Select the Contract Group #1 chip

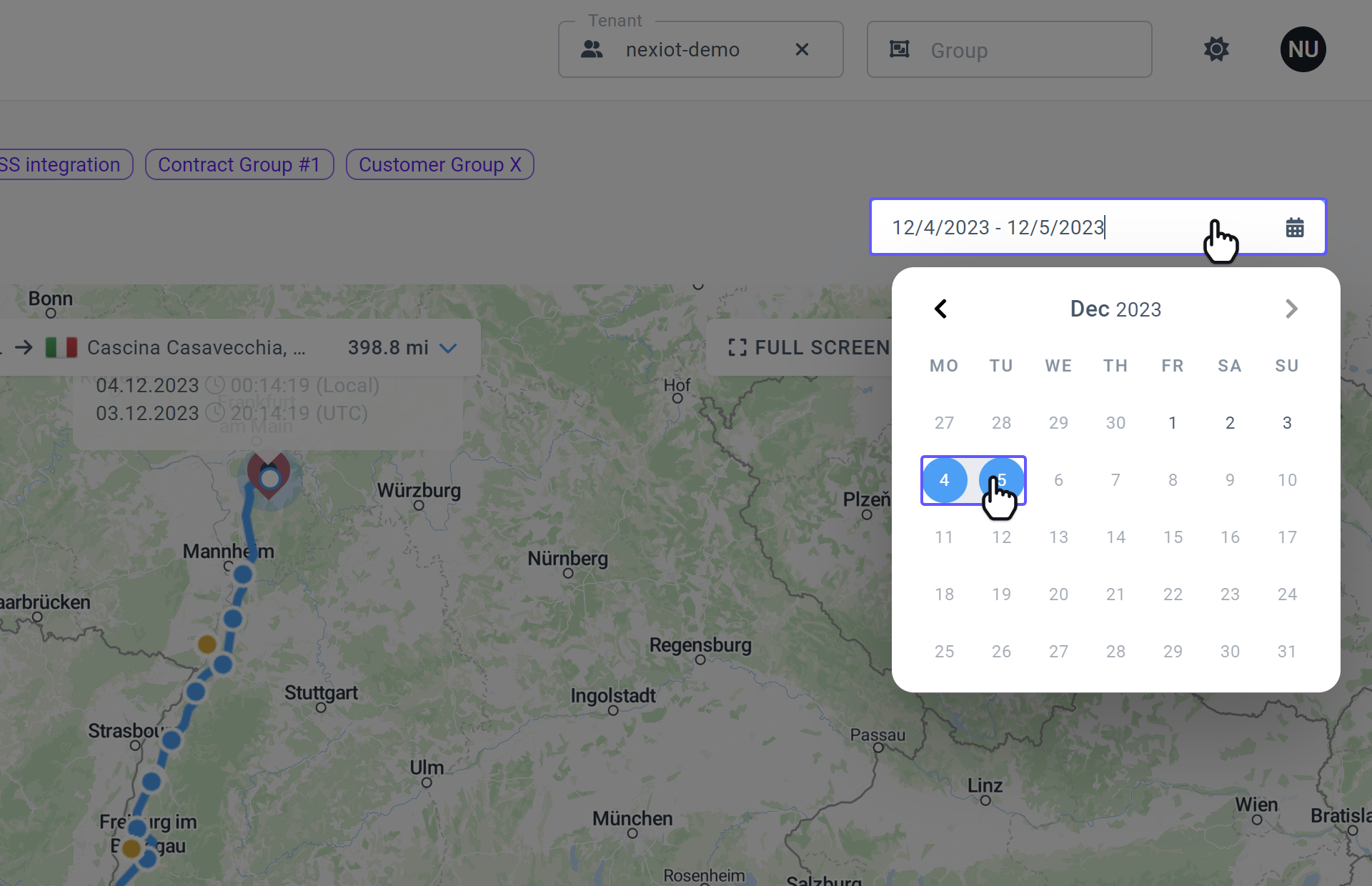tap(239, 164)
